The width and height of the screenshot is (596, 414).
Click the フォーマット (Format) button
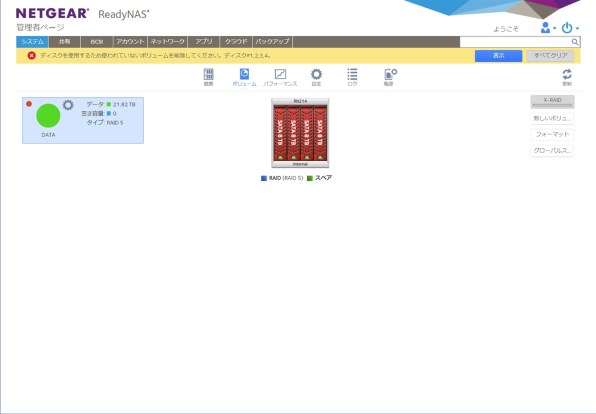click(x=552, y=134)
